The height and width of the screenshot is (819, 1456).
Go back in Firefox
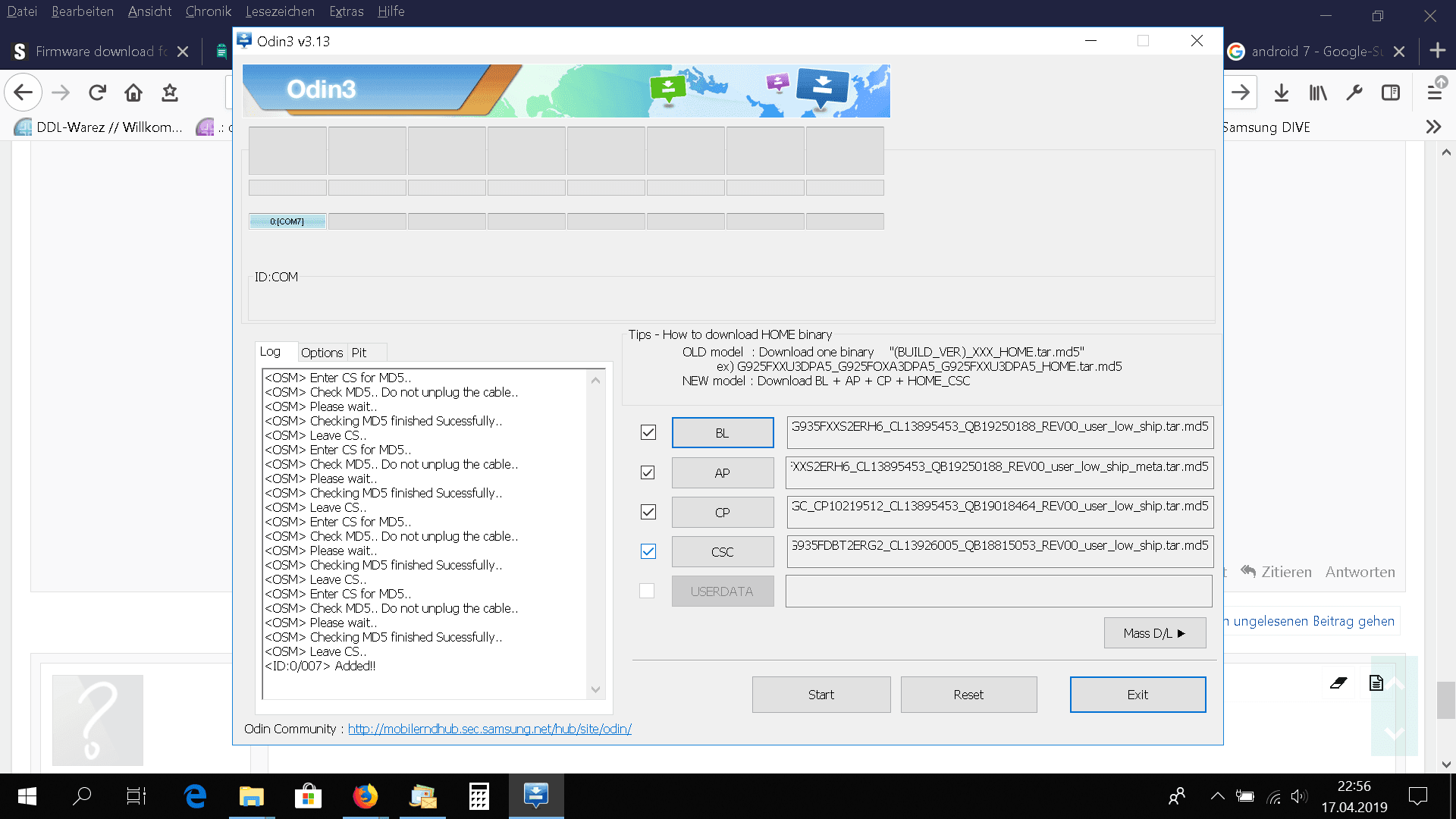coord(23,93)
